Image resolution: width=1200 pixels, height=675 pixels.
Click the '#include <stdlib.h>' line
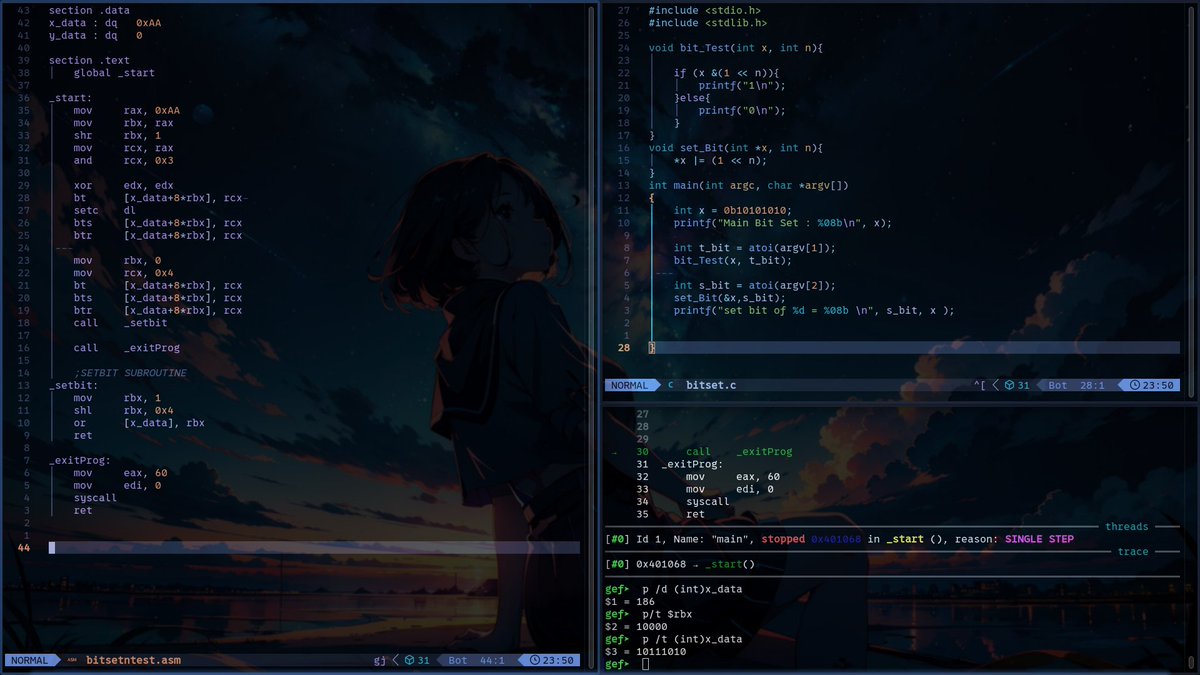pyautogui.click(x=708, y=23)
